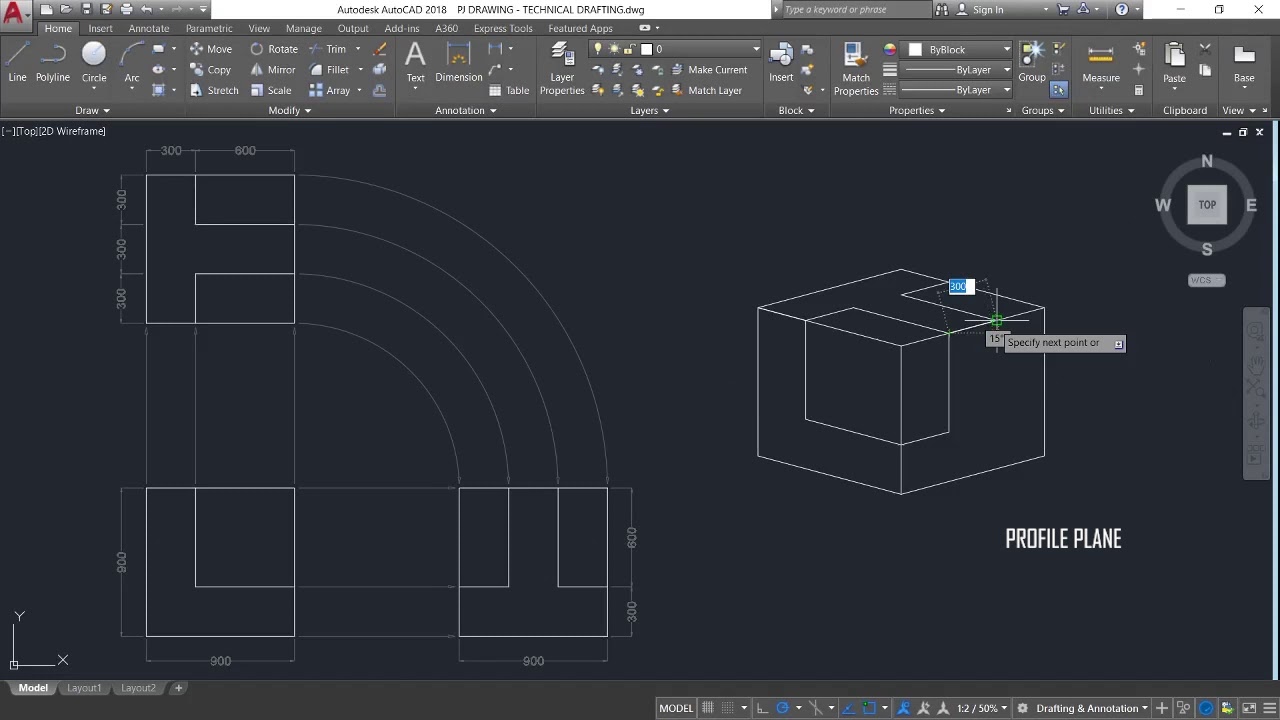Click the WCS label under ViewCube
This screenshot has height=720, width=1280.
[x=1206, y=280]
